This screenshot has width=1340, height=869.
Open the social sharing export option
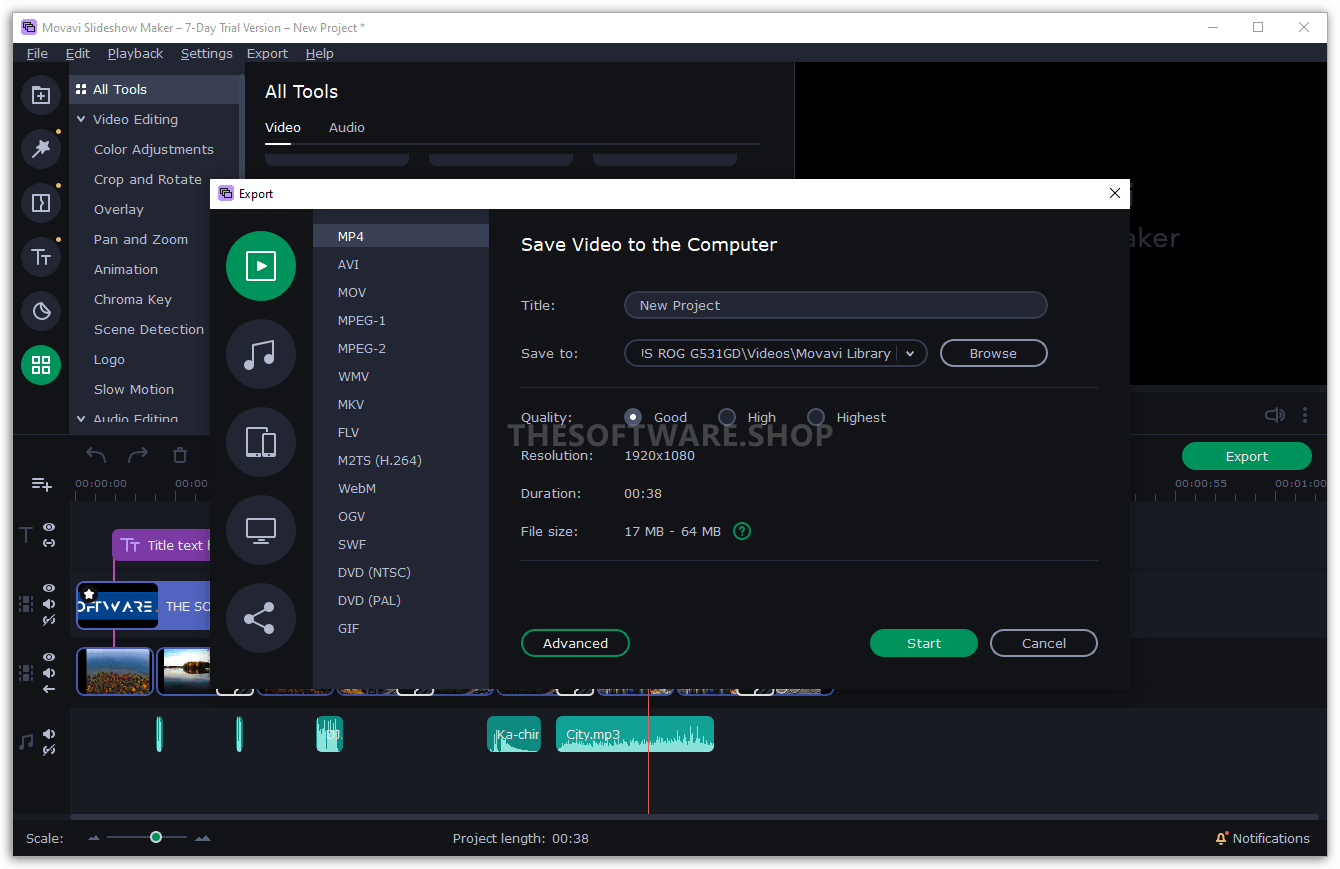(261, 618)
